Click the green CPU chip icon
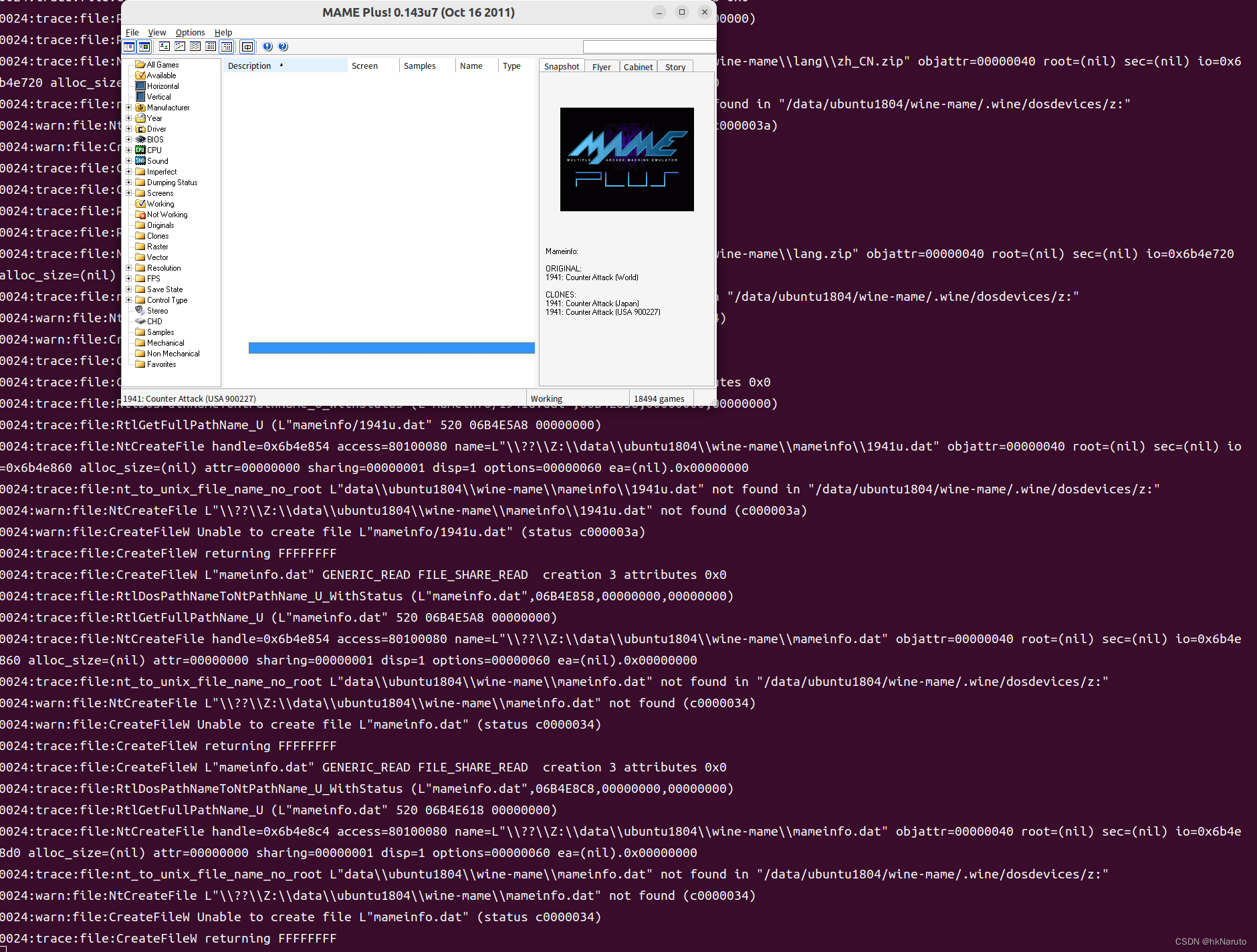 pos(140,150)
